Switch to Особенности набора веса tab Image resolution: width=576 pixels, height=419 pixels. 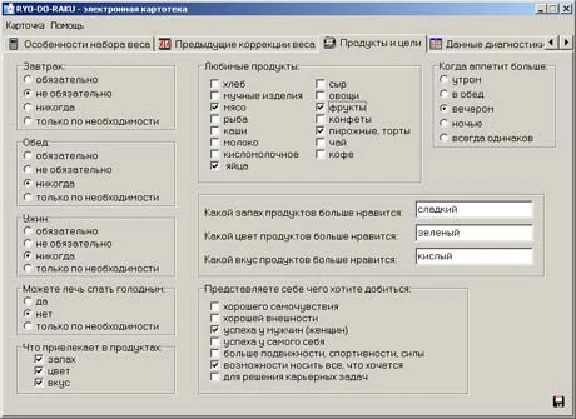tap(80, 44)
